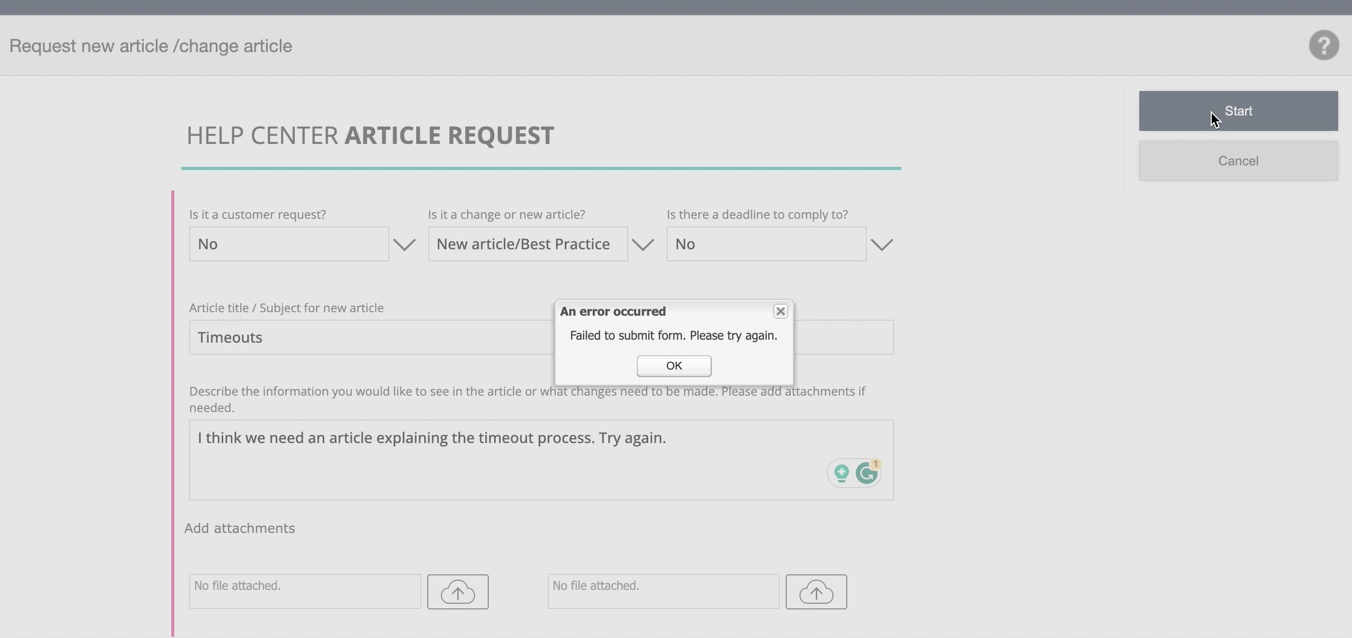
Task: Click OK on the submission error dialog
Action: [x=672, y=365]
